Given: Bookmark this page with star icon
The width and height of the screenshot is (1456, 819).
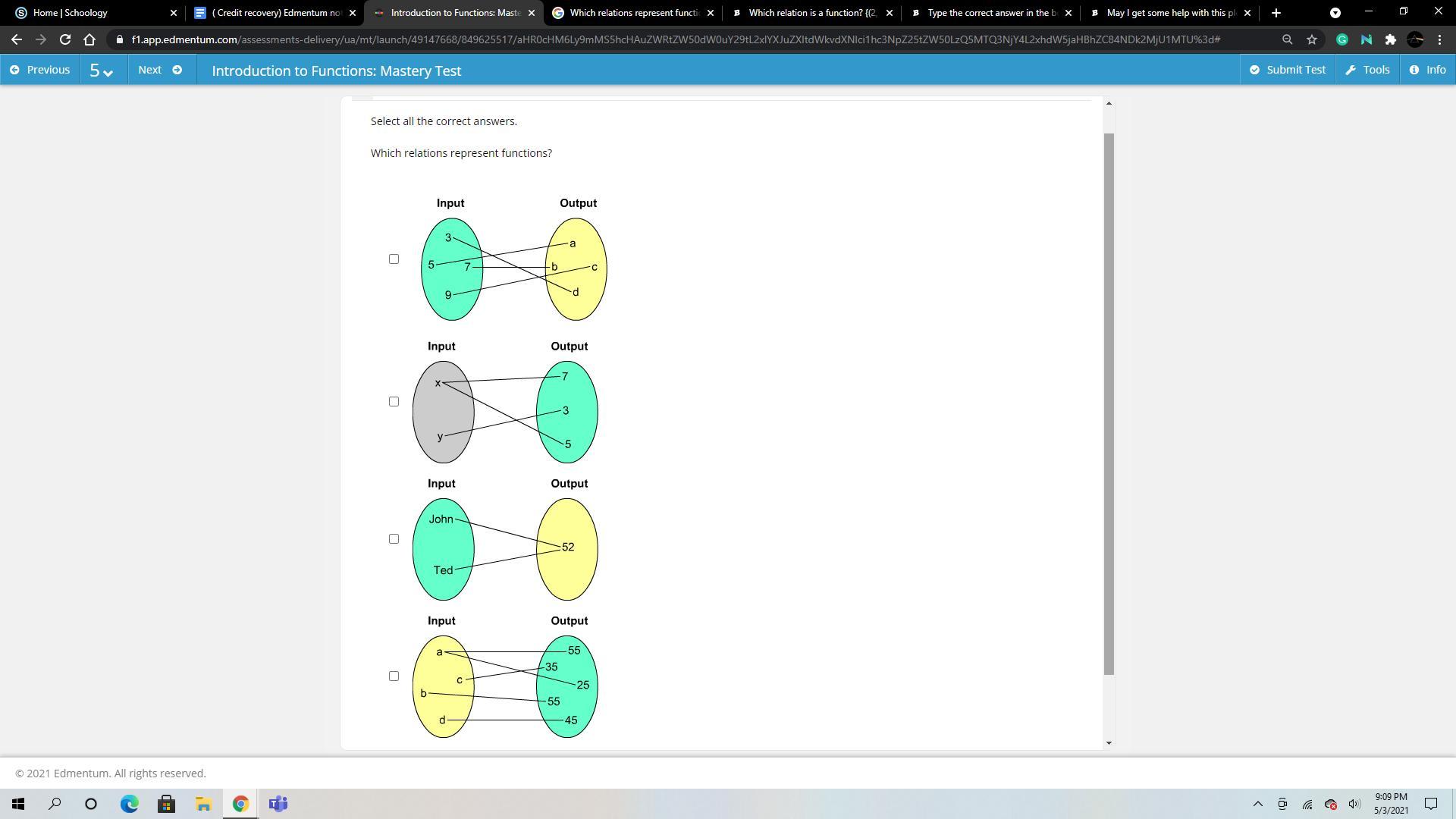Looking at the screenshot, I should pos(1312,39).
